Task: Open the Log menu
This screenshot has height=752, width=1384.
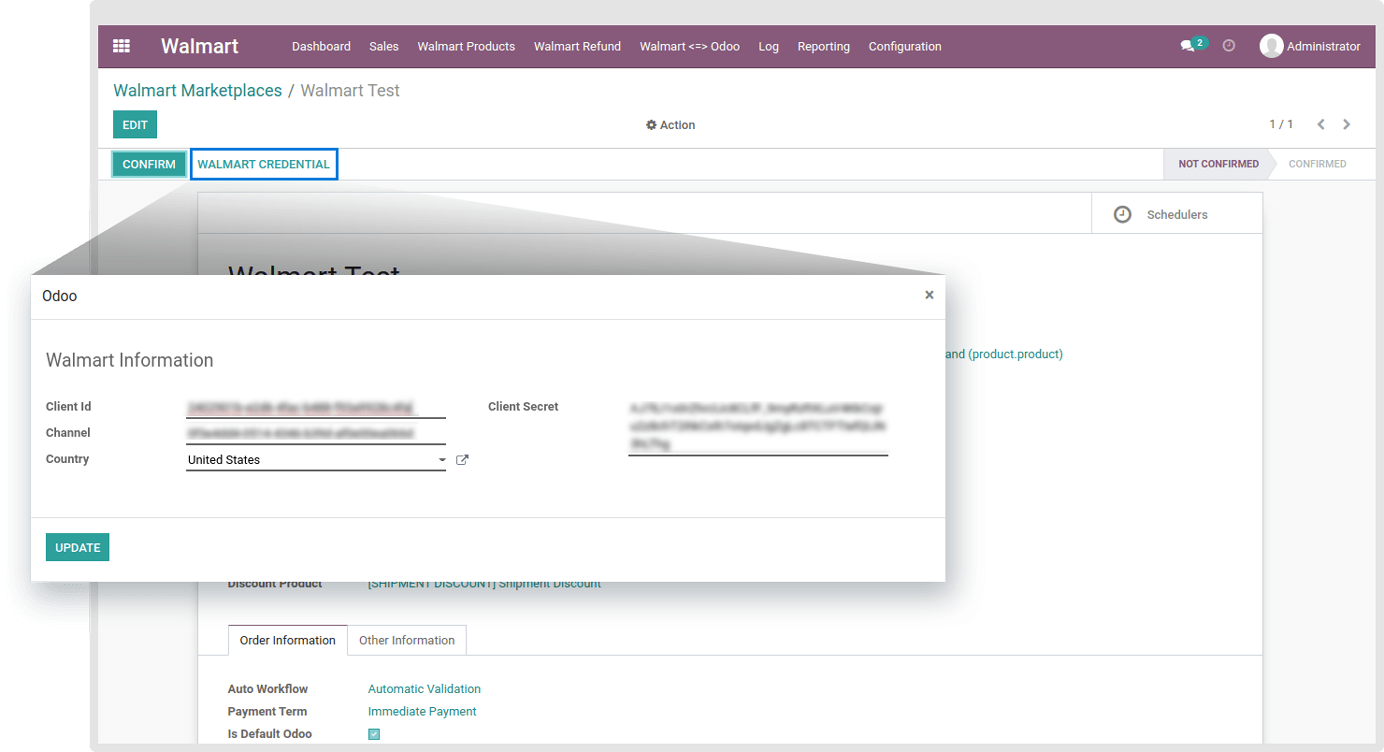Action: pyautogui.click(x=768, y=46)
